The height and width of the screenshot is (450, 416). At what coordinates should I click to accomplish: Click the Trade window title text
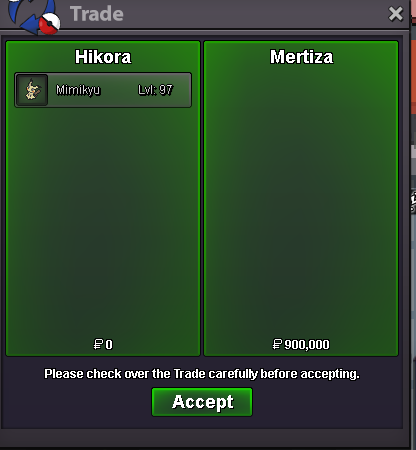97,14
